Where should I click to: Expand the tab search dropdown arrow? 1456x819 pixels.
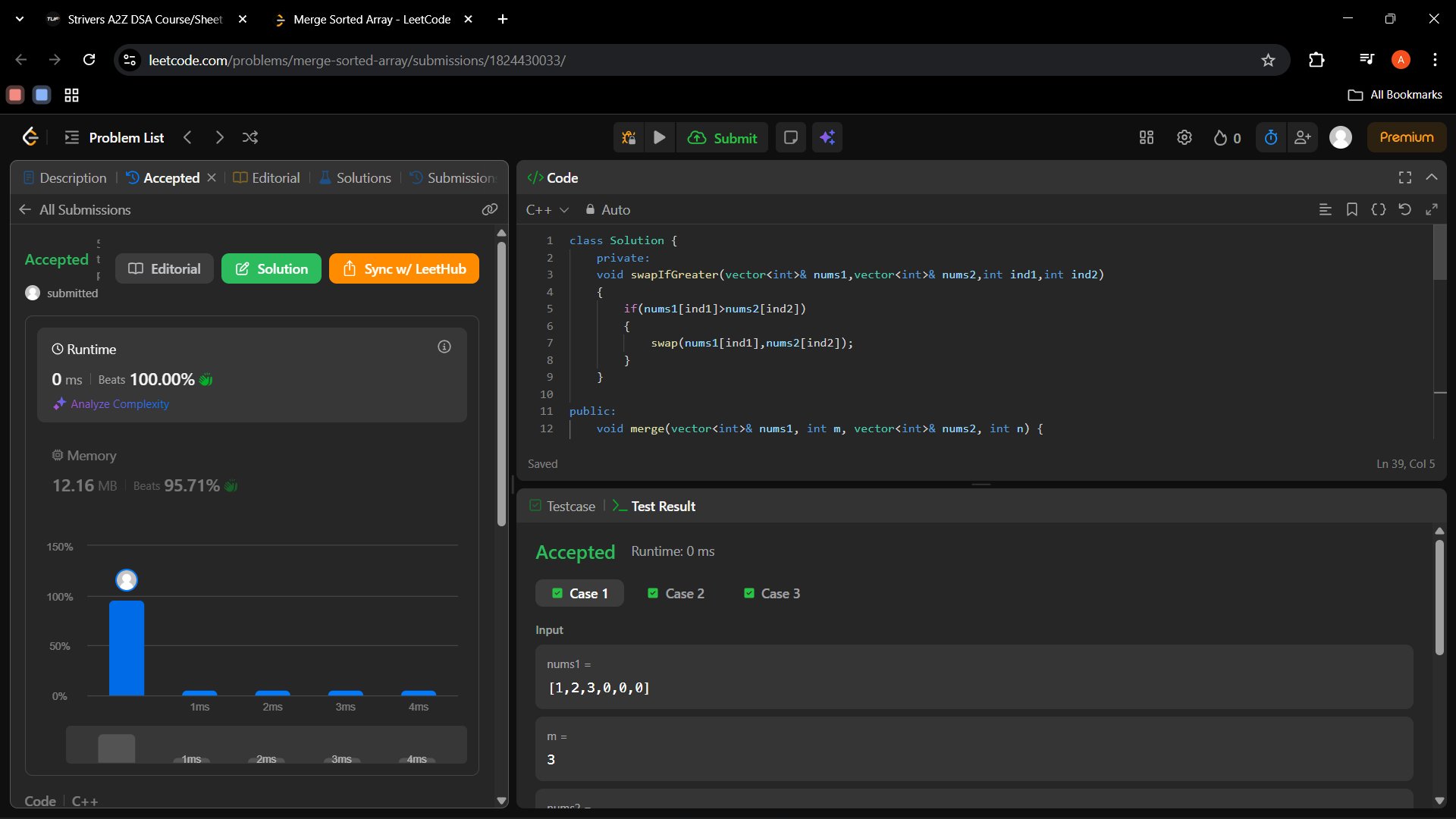(x=20, y=19)
